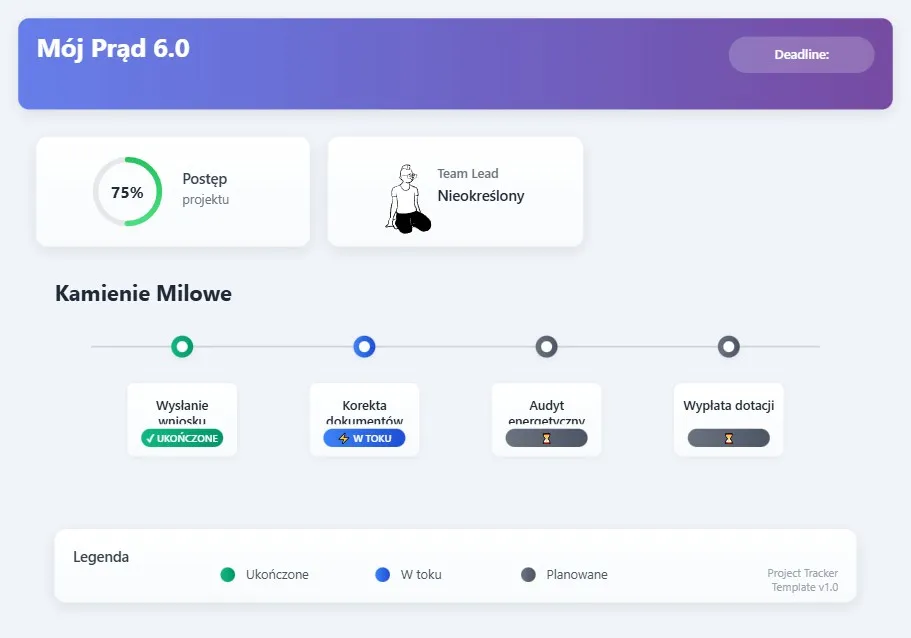911x638 pixels.
Task: Click the Audyt energetyczny timeline circle marker
Action: pos(546,347)
